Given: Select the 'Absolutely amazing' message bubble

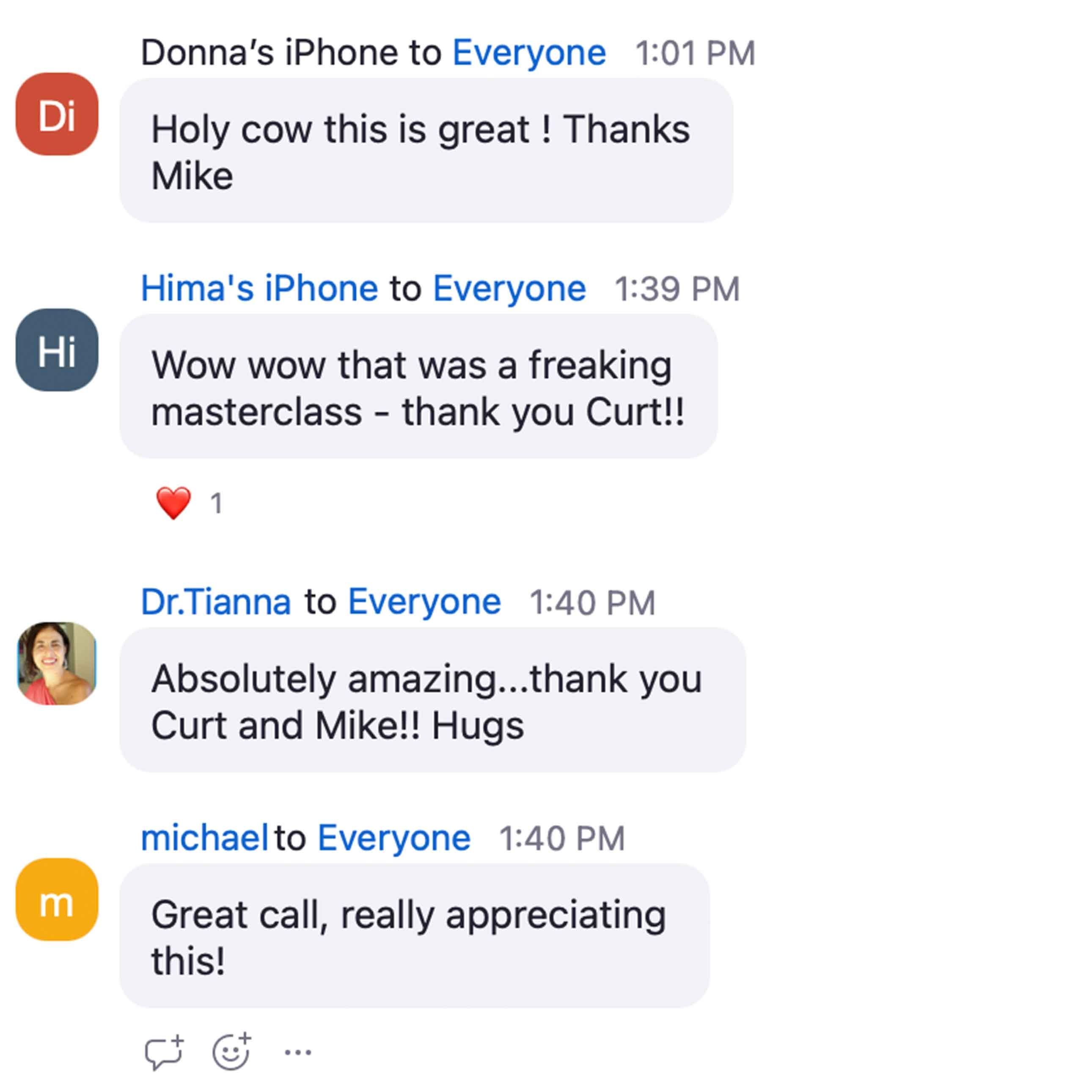Looking at the screenshot, I should coord(432,700).
